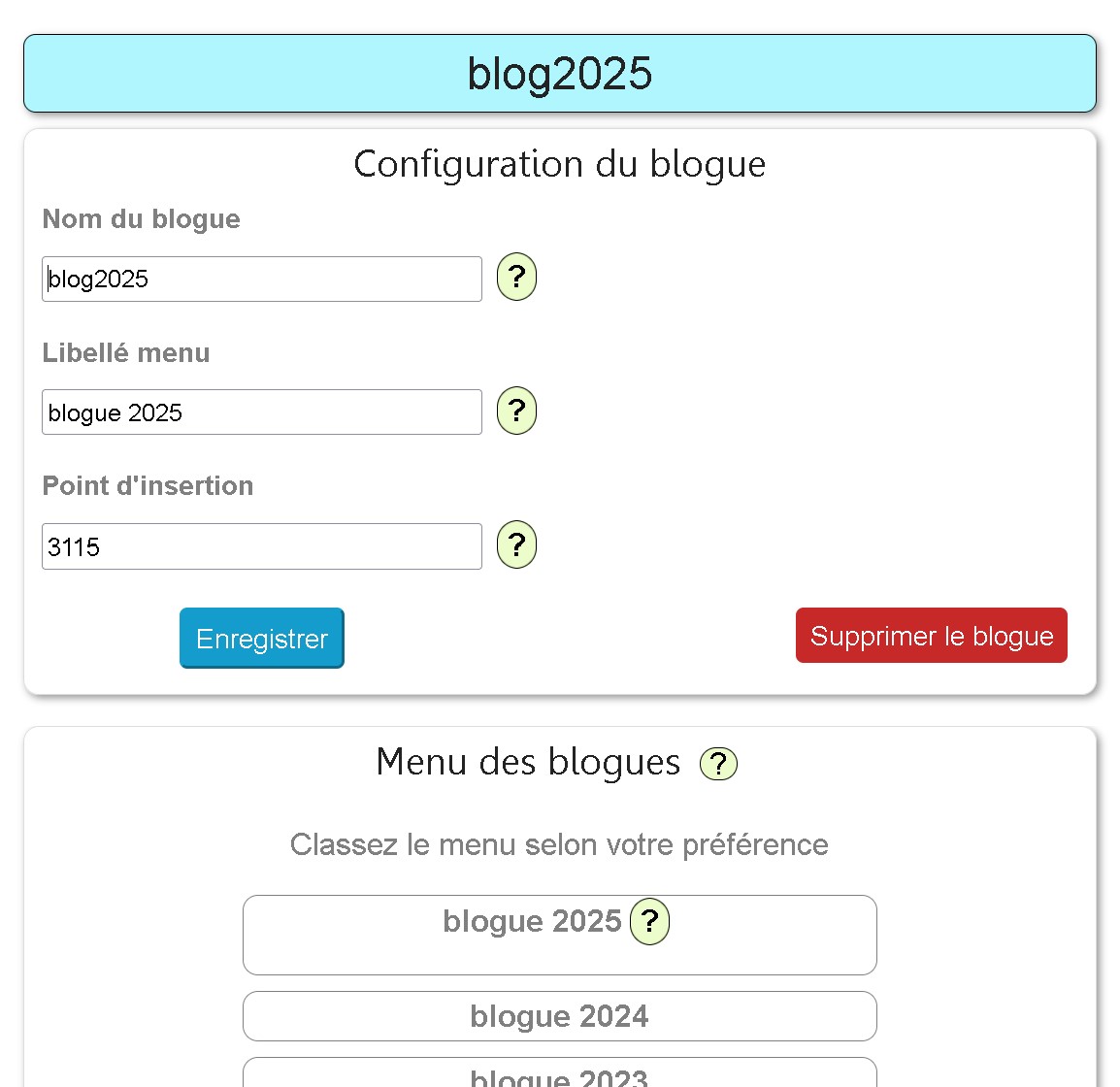Pick the blogue 2023 menu entry
This screenshot has height=1087, width=1120.
click(x=559, y=1075)
